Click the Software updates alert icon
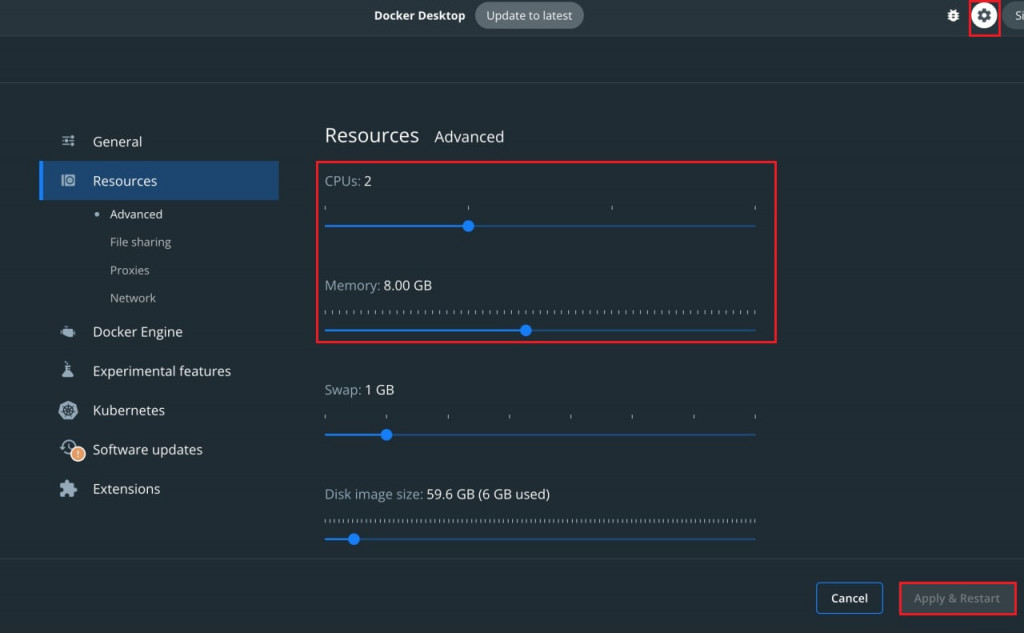 [72, 450]
